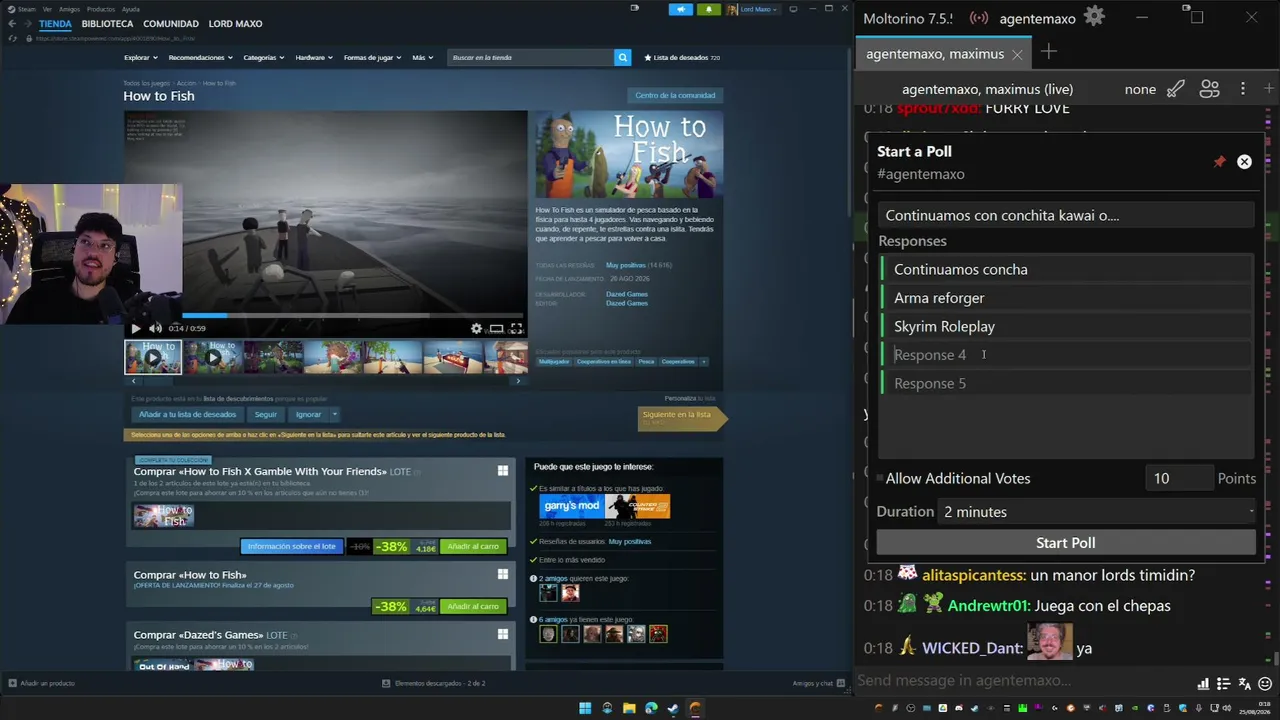Image resolution: width=1280 pixels, height=720 pixels.
Task: Close the agentemaxo, maximus tab
Action: pos(1017,54)
